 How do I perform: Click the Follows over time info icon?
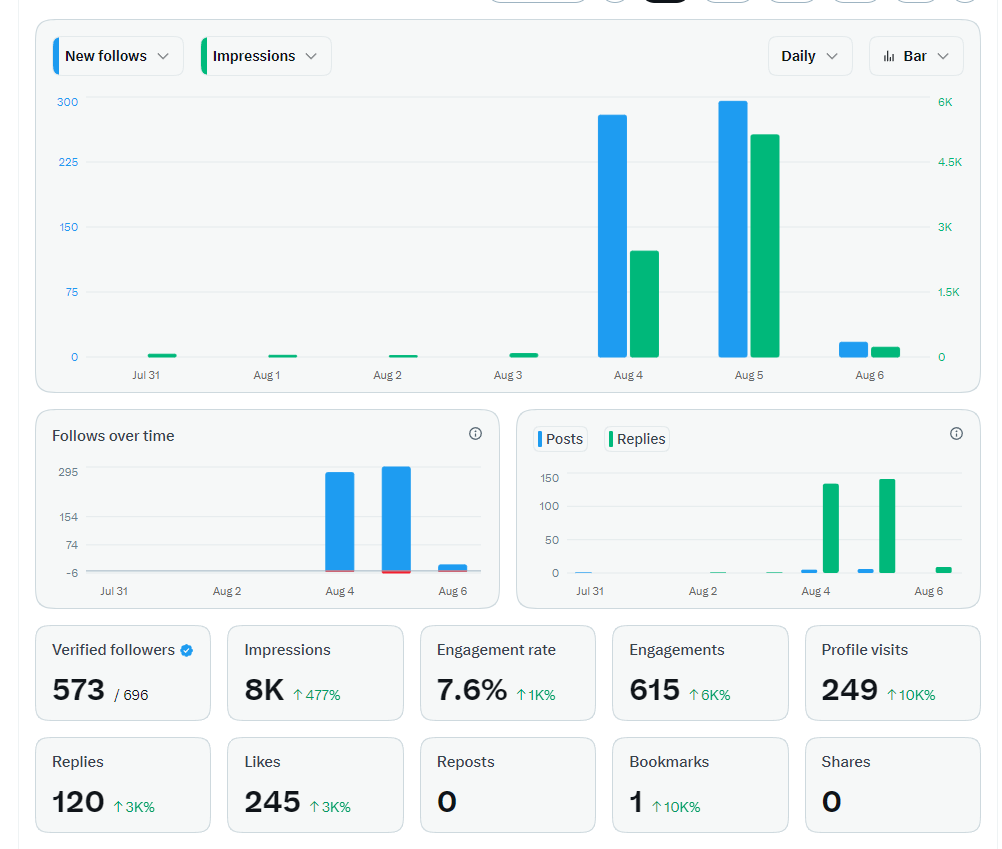[x=475, y=434]
